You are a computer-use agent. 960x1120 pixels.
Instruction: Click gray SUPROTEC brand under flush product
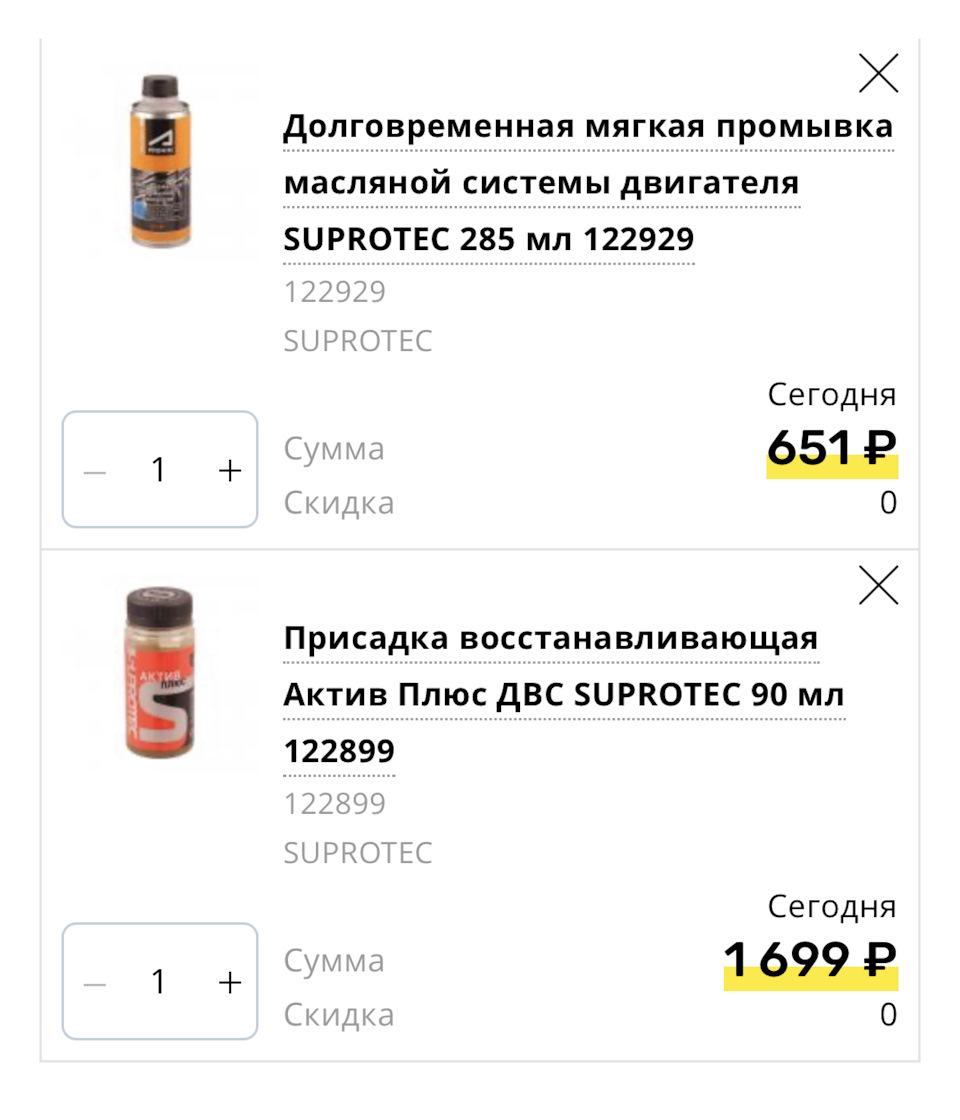click(x=357, y=341)
